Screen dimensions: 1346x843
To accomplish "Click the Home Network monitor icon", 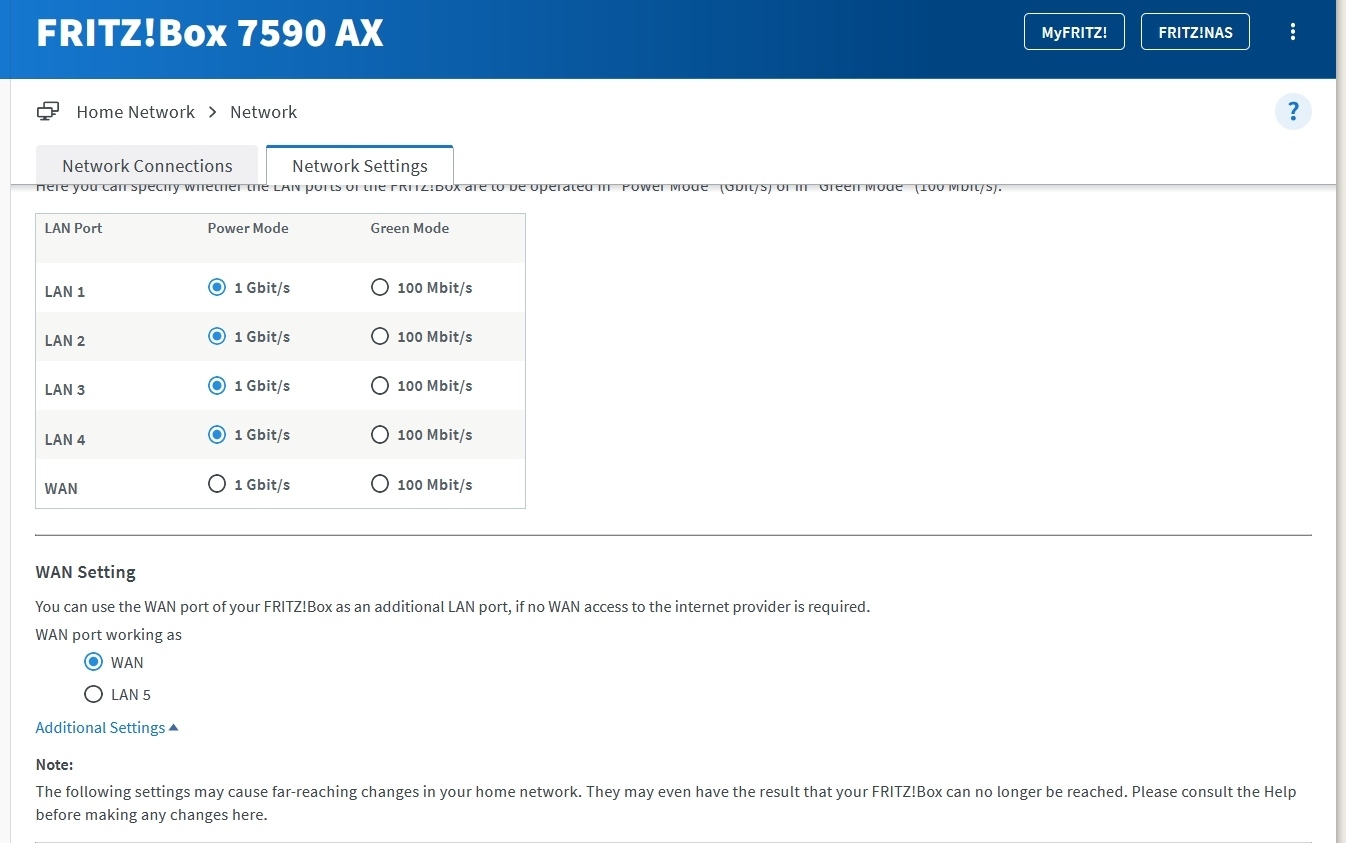I will [48, 111].
